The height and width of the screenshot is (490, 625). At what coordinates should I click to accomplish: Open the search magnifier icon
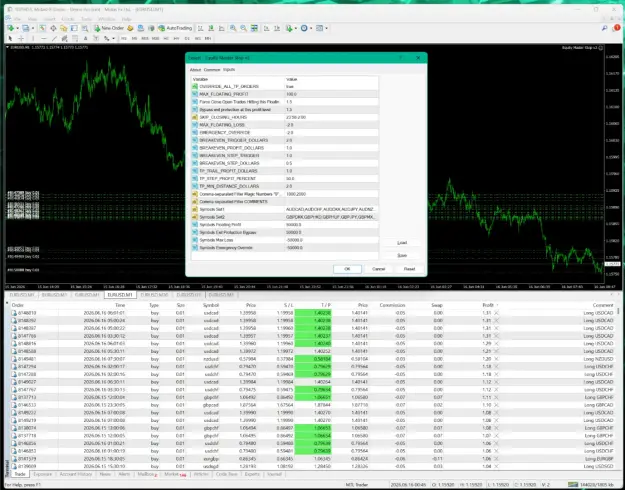coord(605,28)
